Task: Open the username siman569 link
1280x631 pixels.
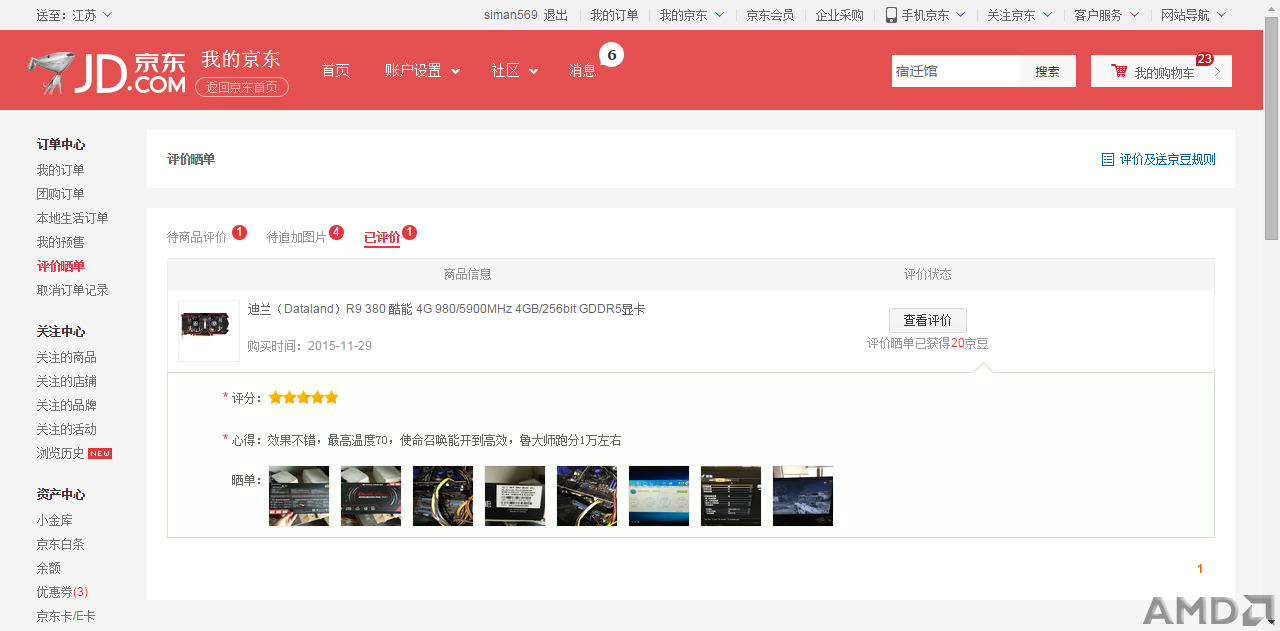Action: (510, 15)
